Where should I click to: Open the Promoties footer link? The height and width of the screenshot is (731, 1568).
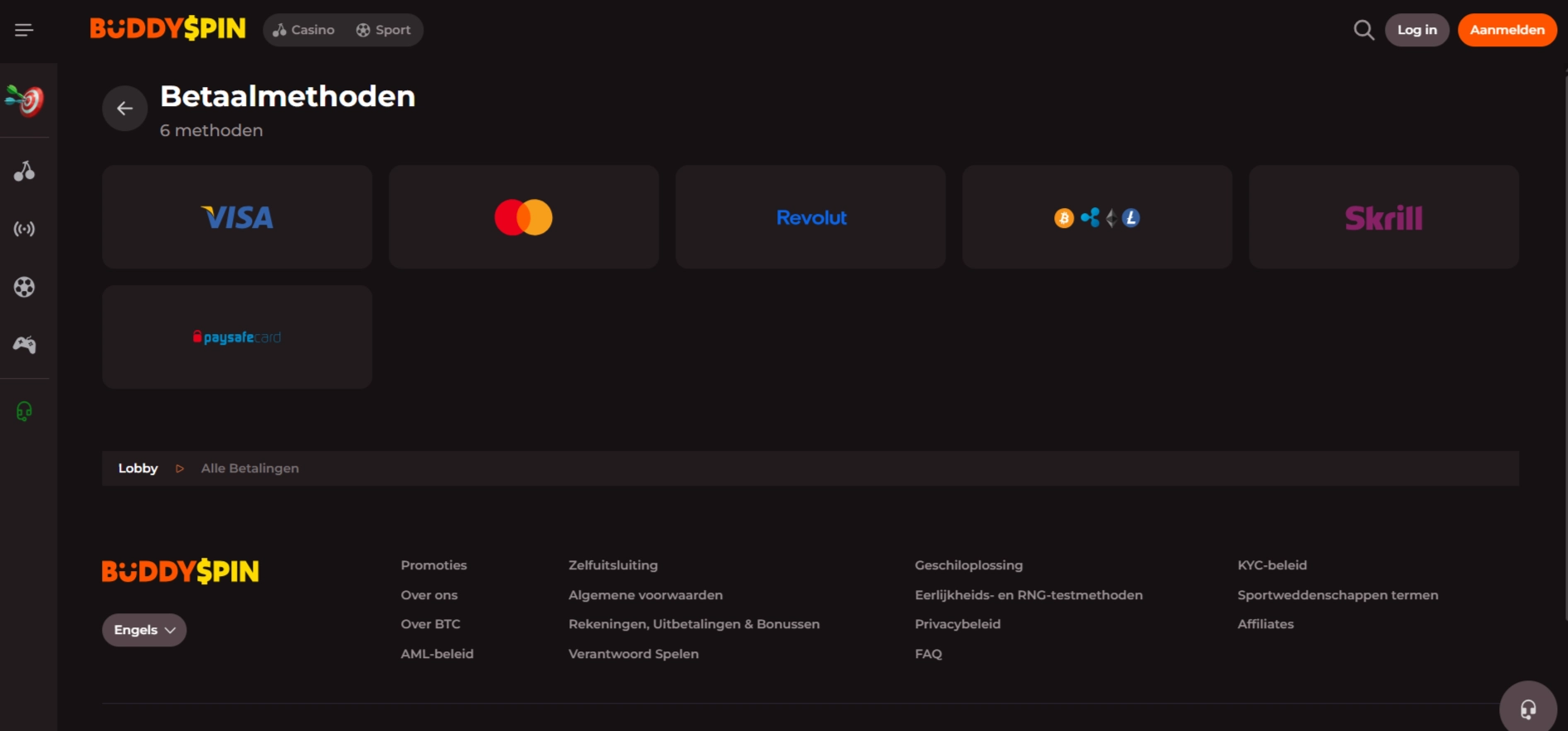[433, 565]
